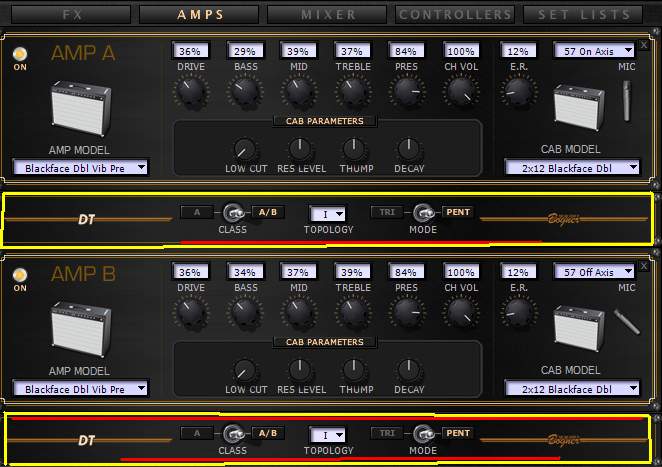Click Amp A DRIVE value field 36%
This screenshot has width=662, height=467.
[190, 51]
